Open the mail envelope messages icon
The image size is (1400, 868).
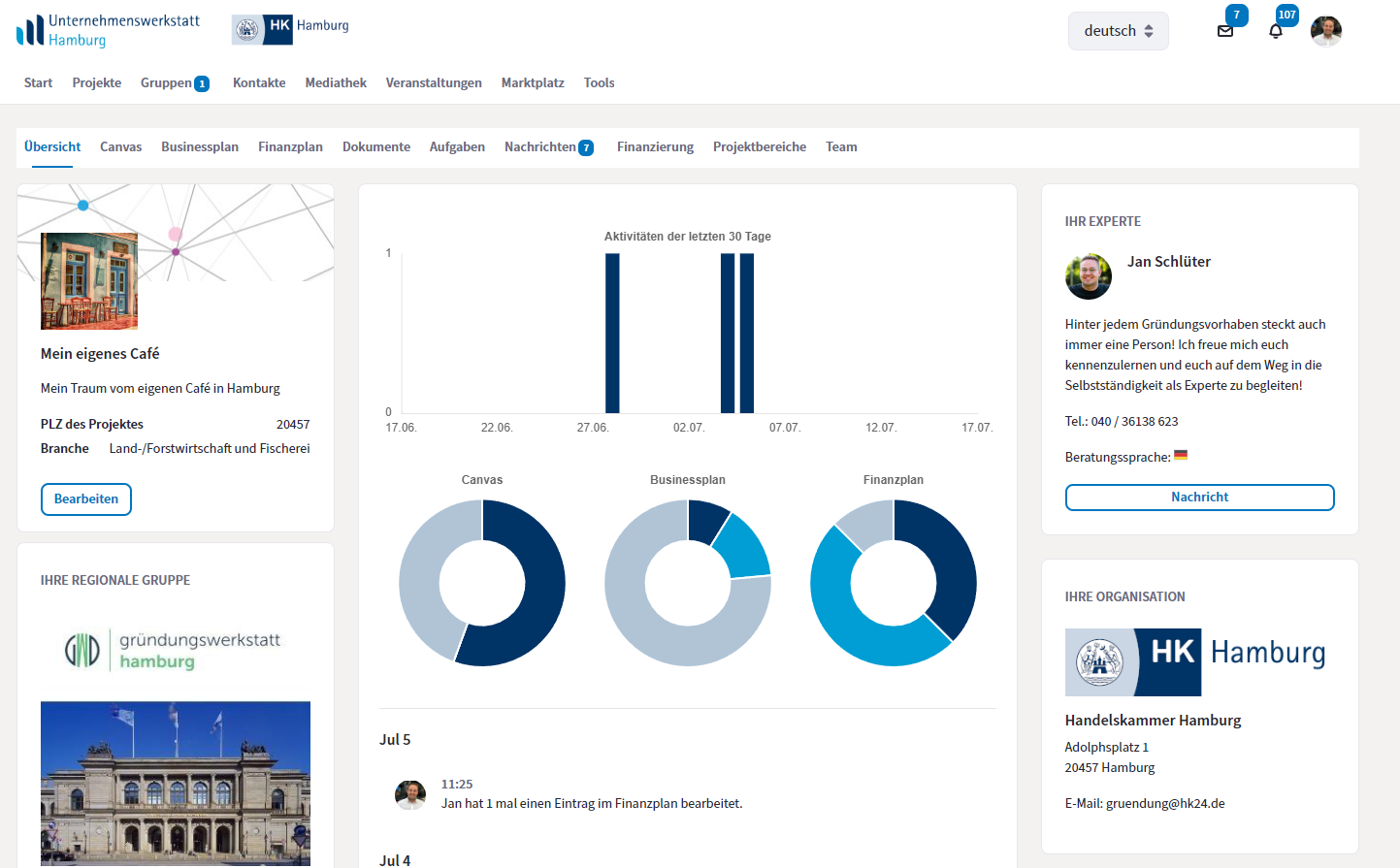click(1225, 31)
